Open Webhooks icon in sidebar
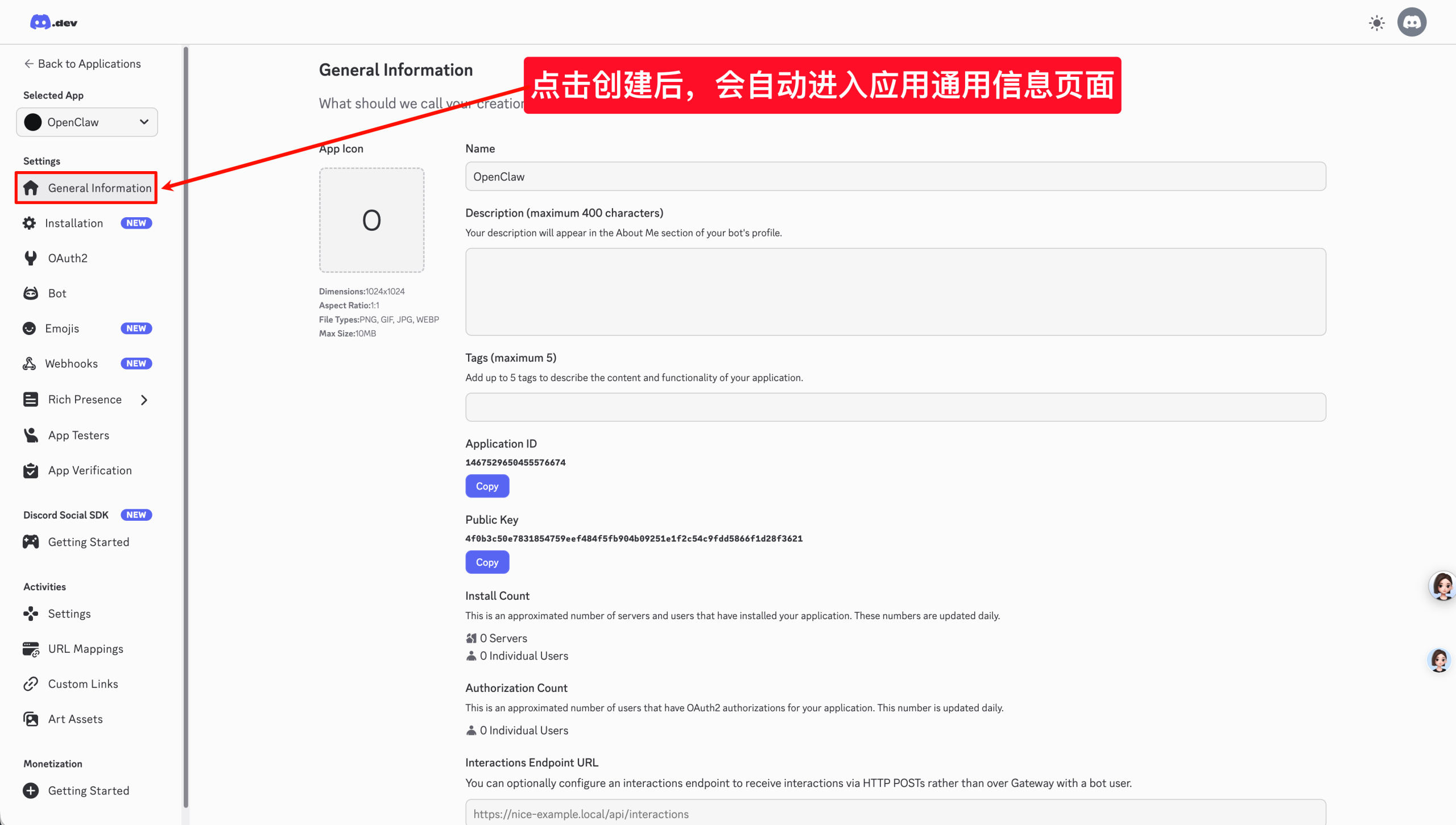This screenshot has width=1456, height=825. (30, 364)
